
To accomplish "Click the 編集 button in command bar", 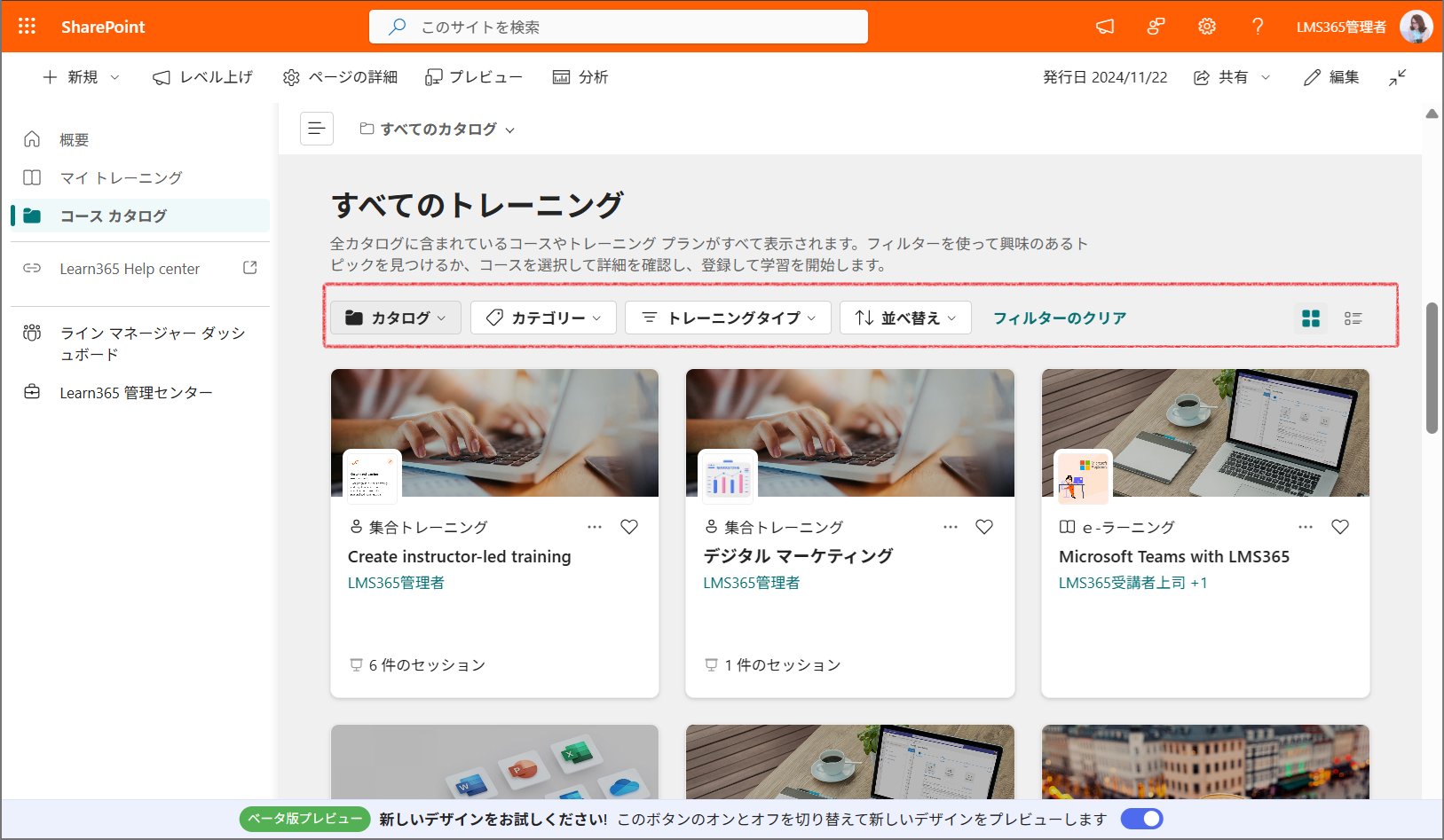I will (x=1331, y=78).
